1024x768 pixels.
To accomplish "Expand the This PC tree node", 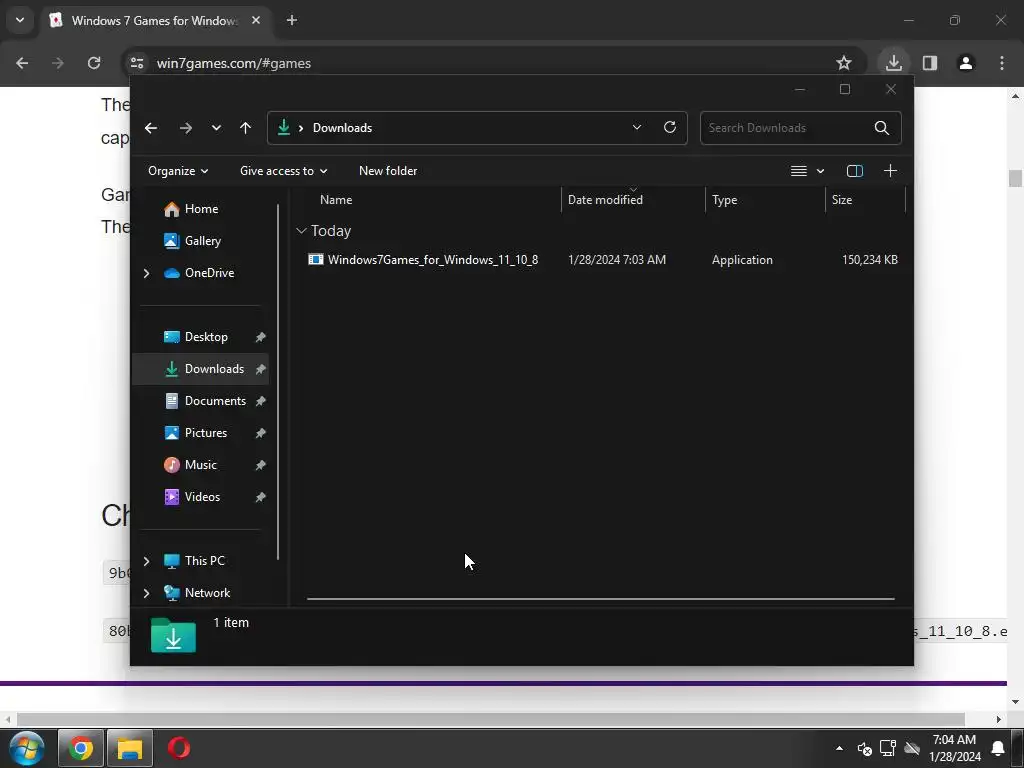I will pyautogui.click(x=146, y=561).
